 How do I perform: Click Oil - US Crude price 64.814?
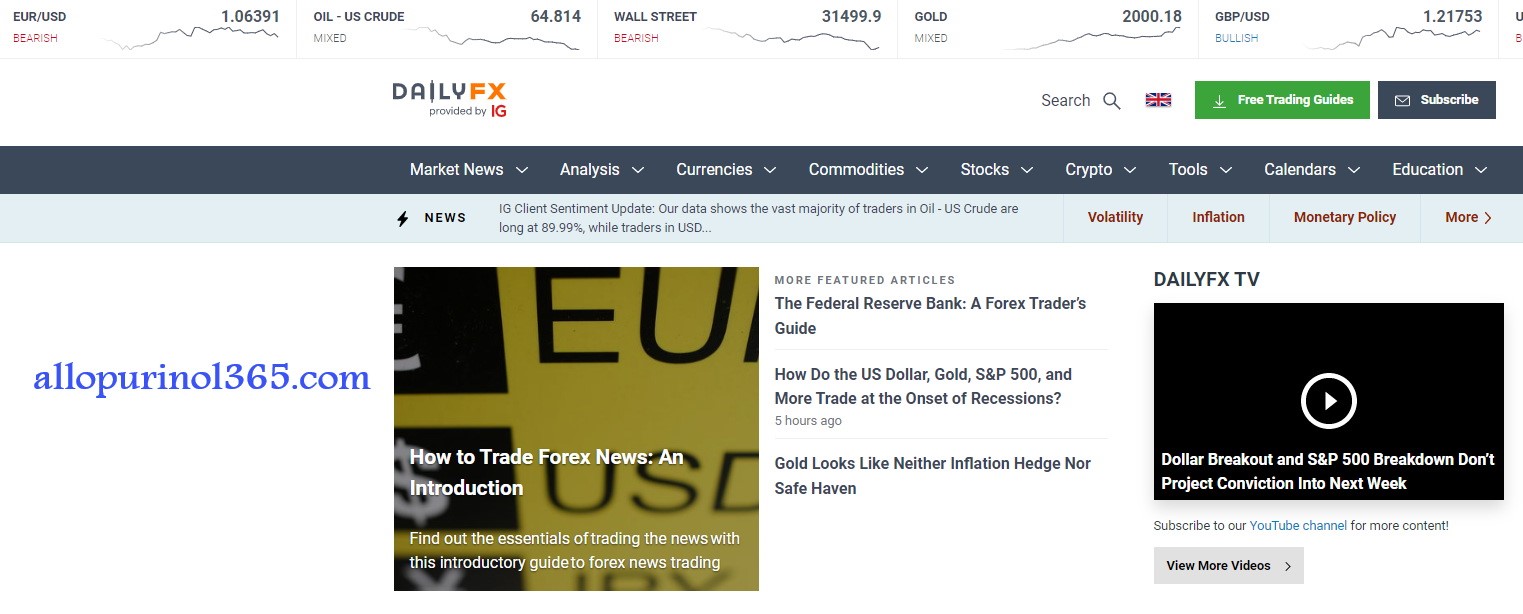[555, 16]
